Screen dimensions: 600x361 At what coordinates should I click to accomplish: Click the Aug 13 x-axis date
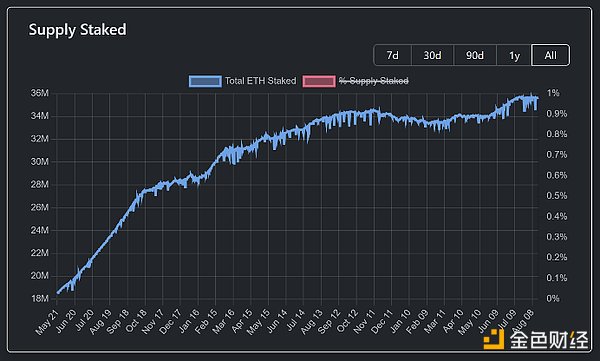pos(311,322)
